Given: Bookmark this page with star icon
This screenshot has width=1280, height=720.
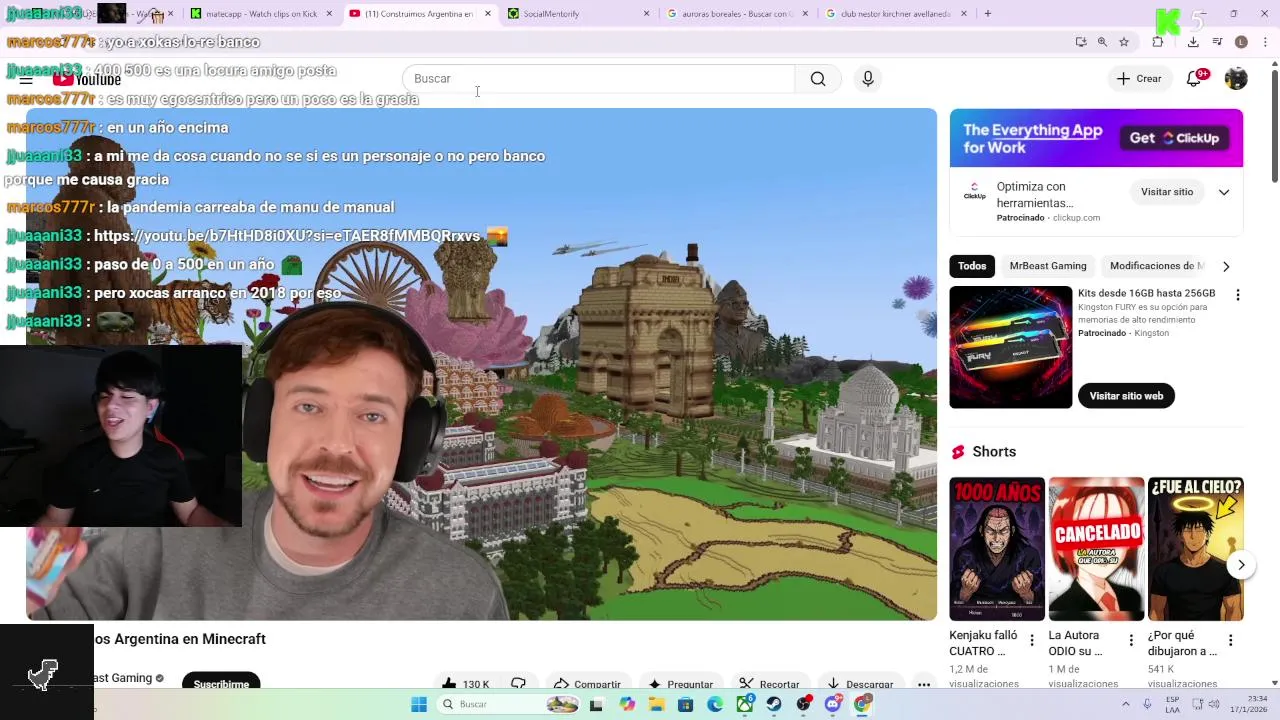Looking at the screenshot, I should (1124, 42).
